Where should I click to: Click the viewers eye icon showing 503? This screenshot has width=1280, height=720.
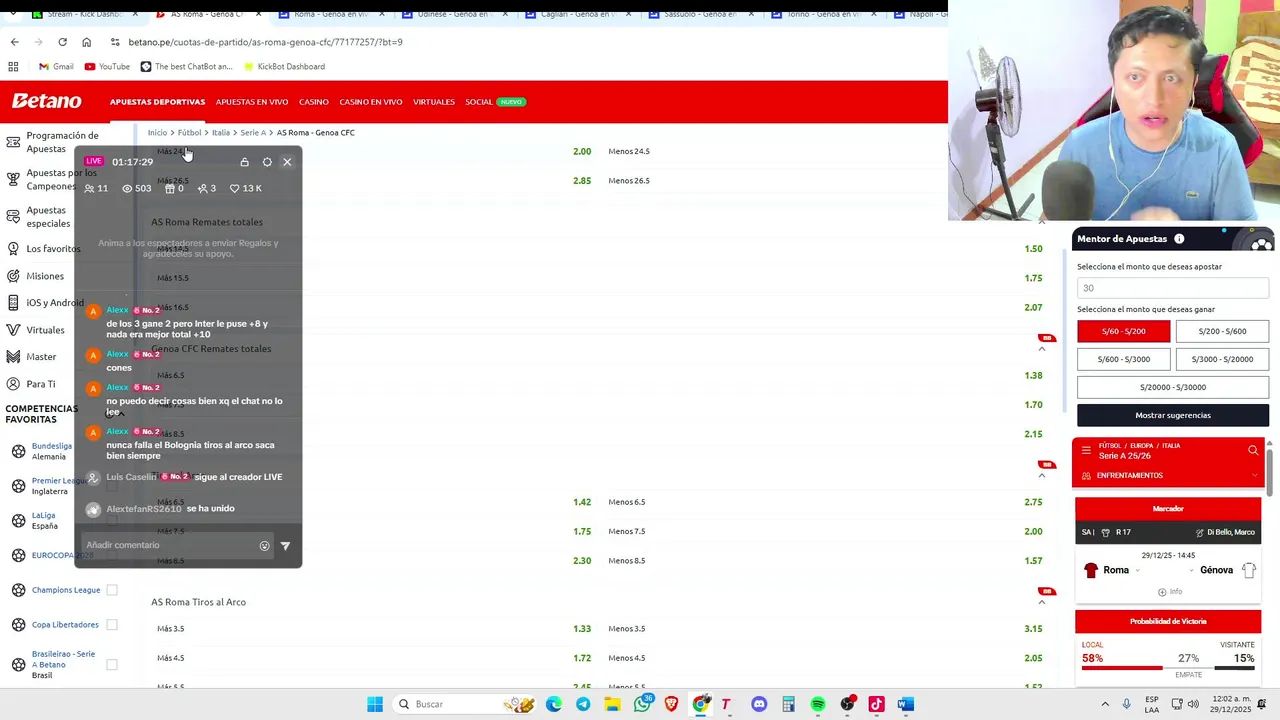coord(127,188)
